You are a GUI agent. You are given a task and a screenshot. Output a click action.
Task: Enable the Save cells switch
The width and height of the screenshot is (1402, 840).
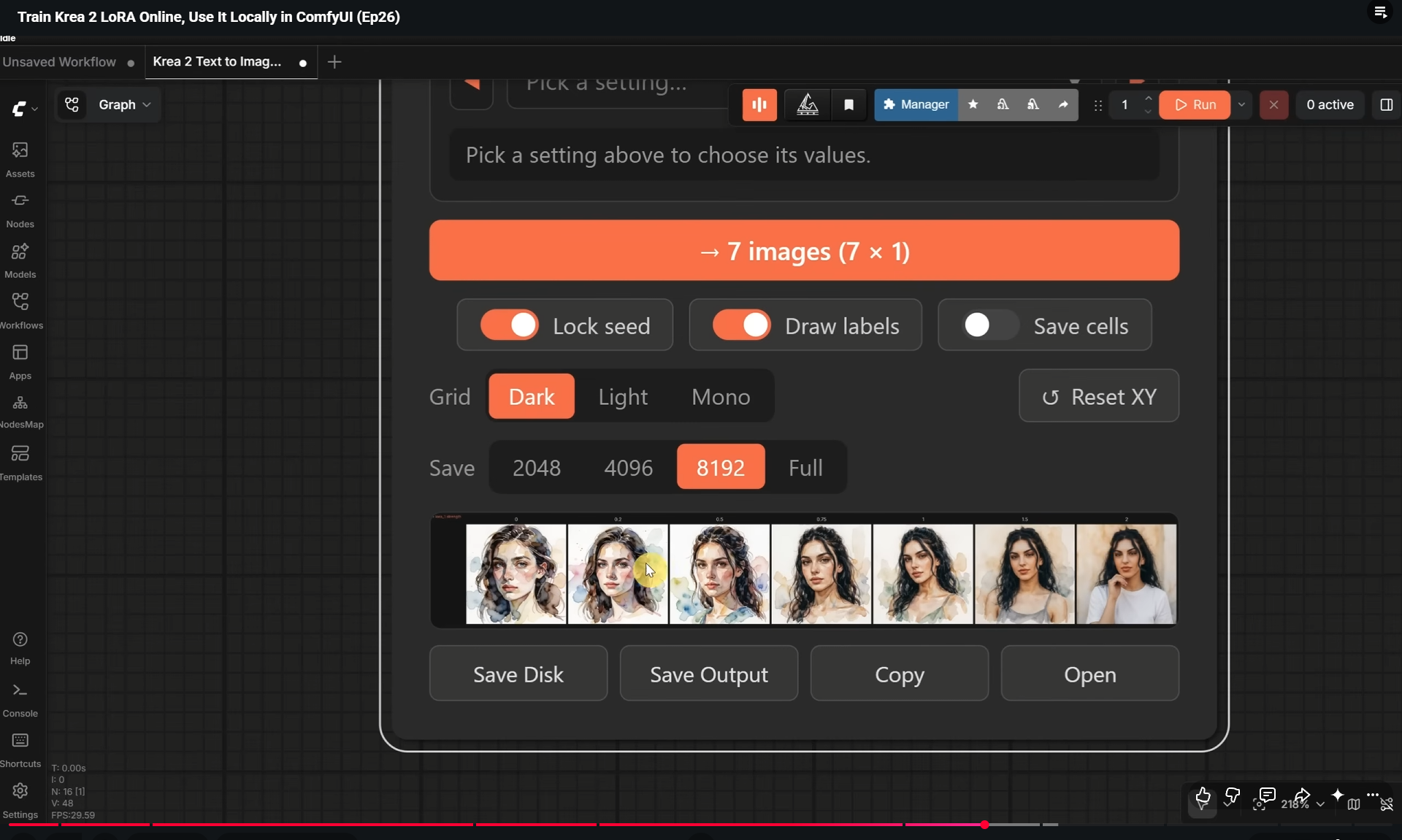click(x=989, y=325)
